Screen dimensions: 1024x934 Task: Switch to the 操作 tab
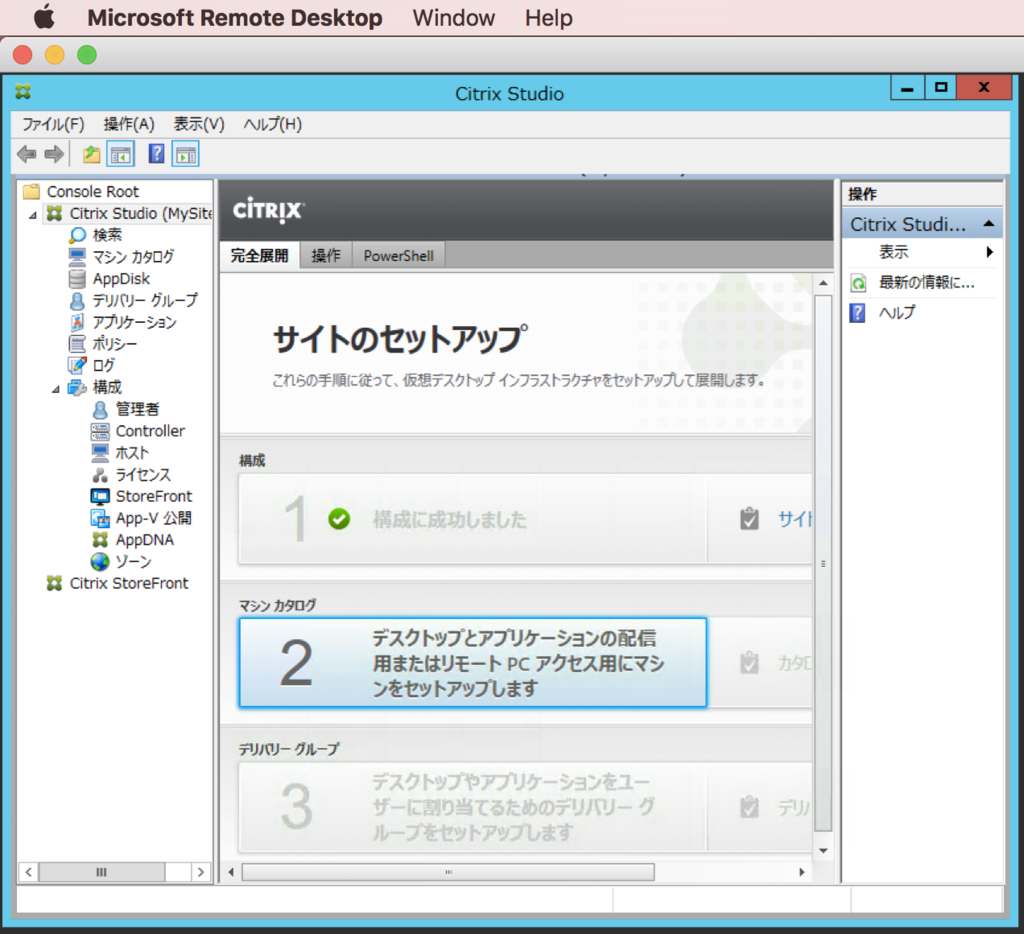pos(326,256)
